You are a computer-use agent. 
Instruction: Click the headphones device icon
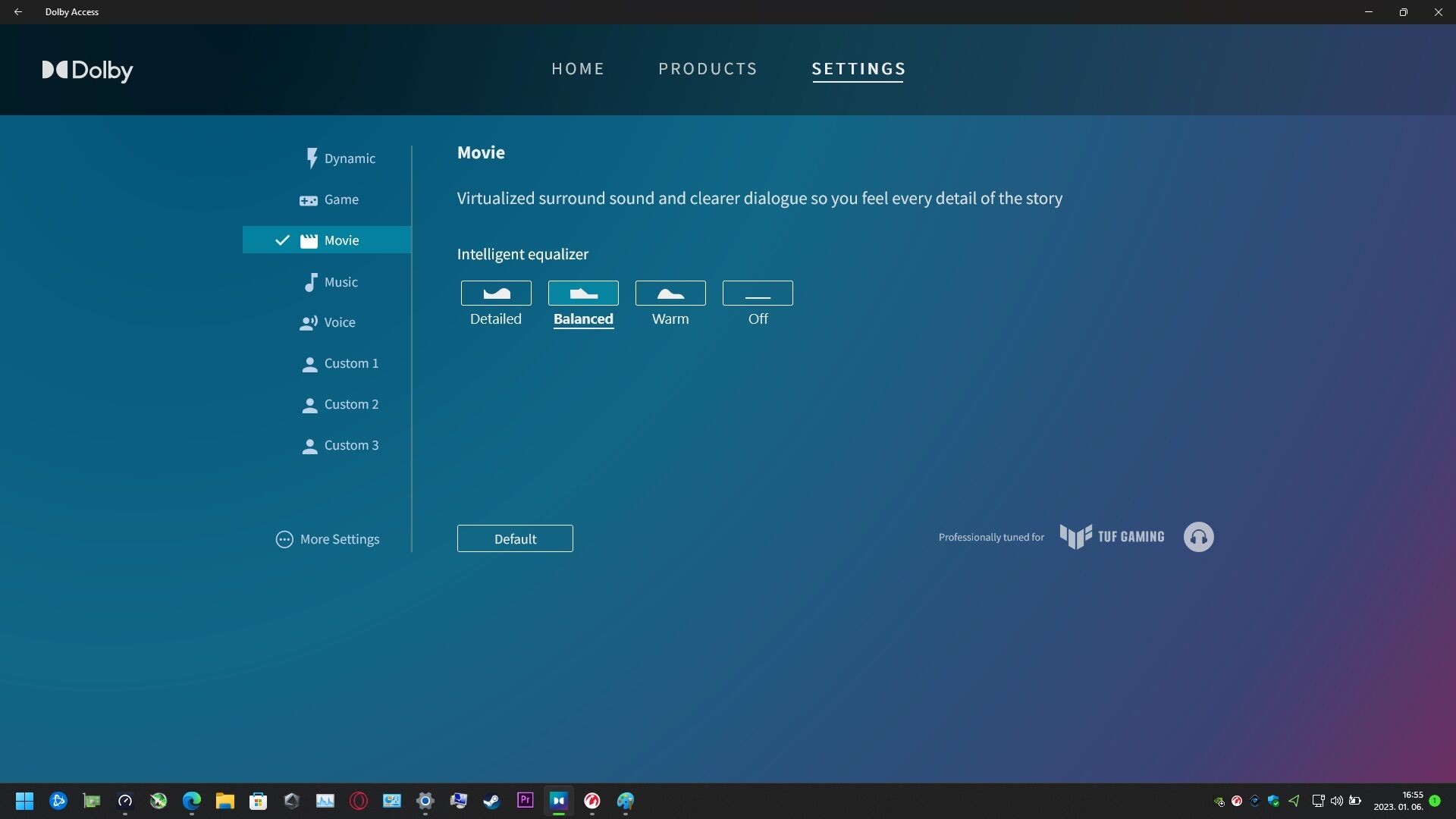click(1198, 537)
